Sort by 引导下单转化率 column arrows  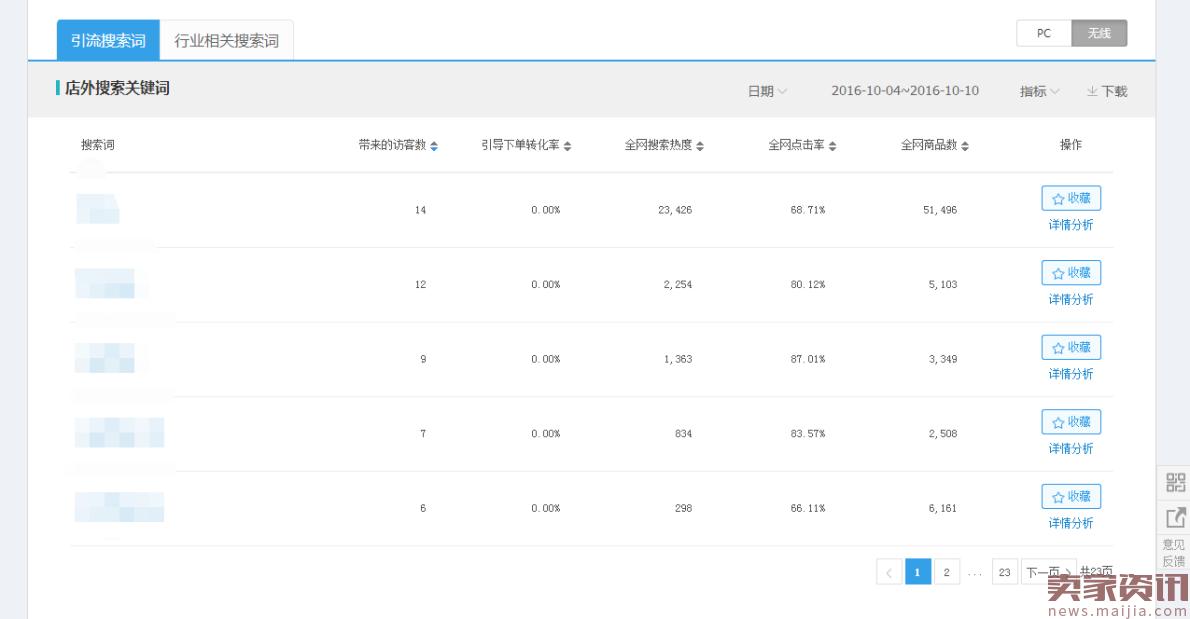coord(567,146)
